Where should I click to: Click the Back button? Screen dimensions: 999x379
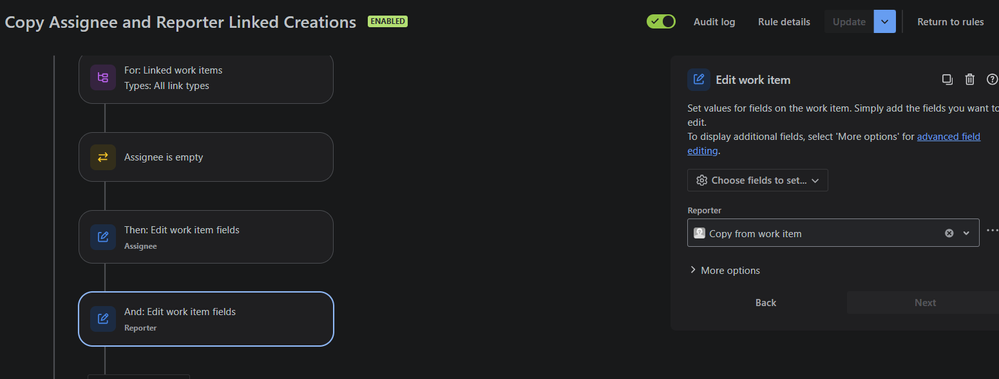tap(766, 303)
